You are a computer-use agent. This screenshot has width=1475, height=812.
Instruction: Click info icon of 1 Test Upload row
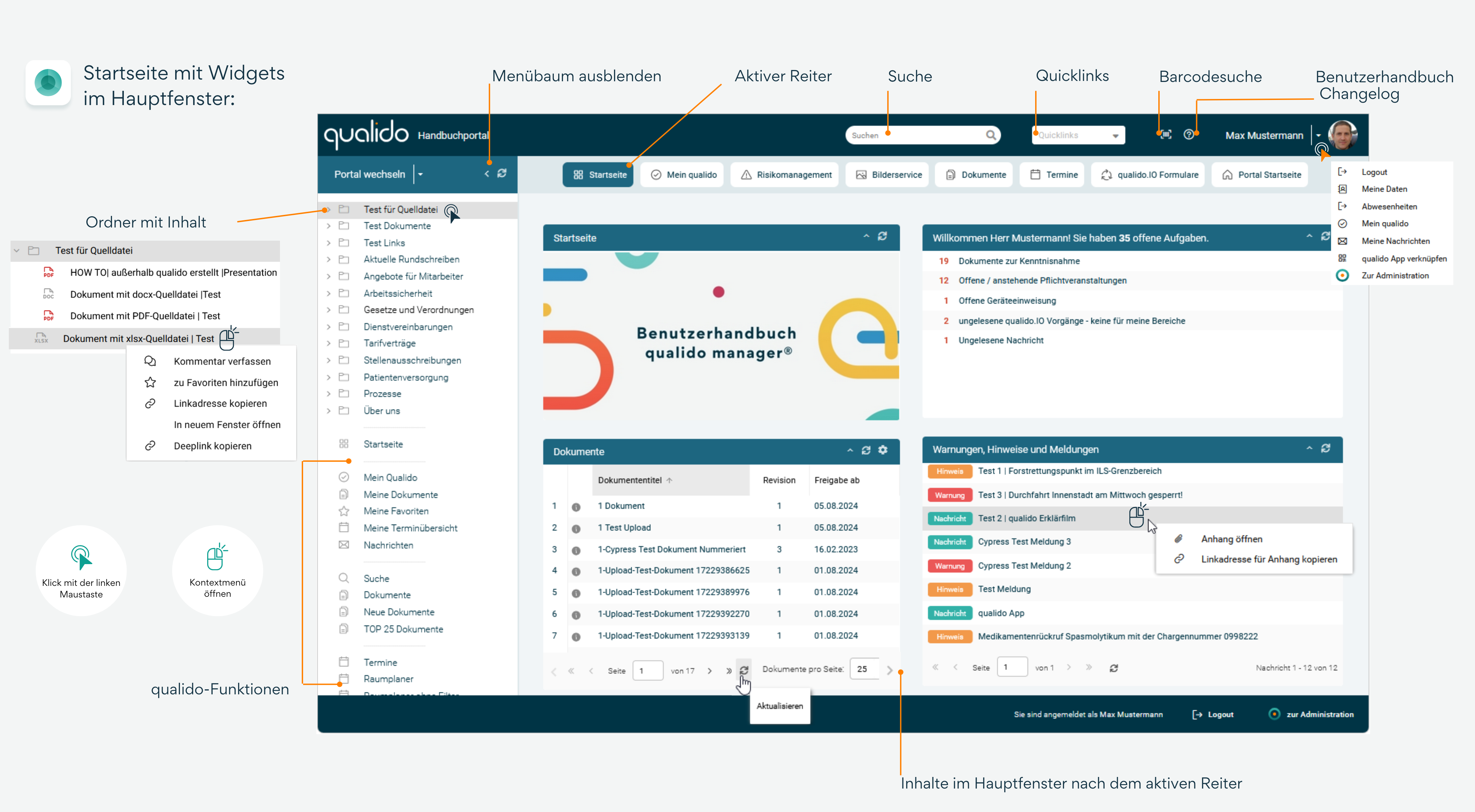[576, 529]
